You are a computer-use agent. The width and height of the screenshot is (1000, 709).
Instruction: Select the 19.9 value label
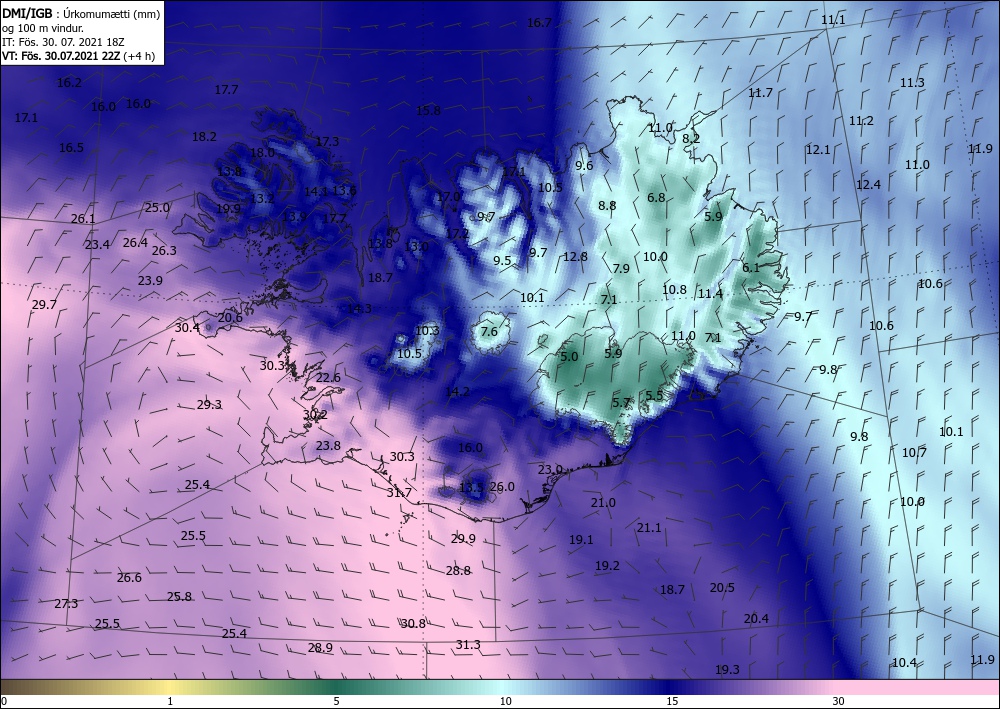pyautogui.click(x=228, y=208)
